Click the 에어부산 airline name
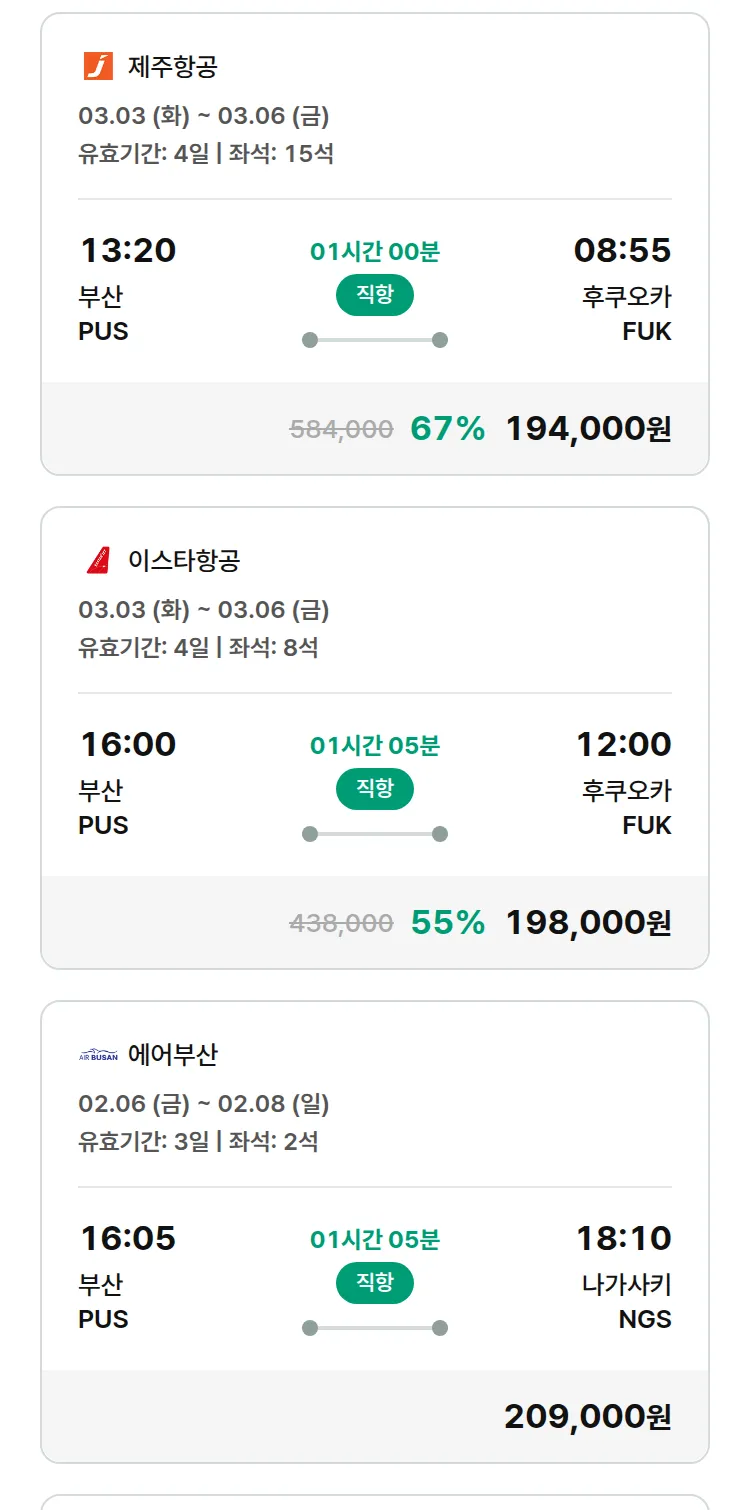Image resolution: width=750 pixels, height=1510 pixels. point(172,1055)
